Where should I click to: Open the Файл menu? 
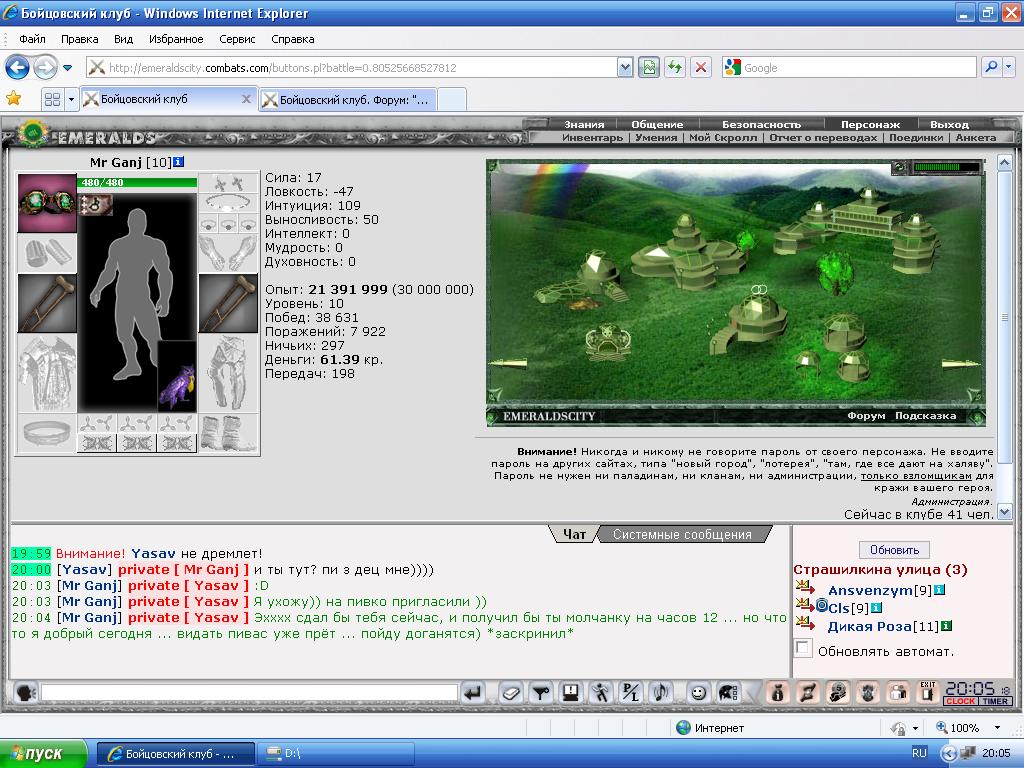[x=32, y=39]
